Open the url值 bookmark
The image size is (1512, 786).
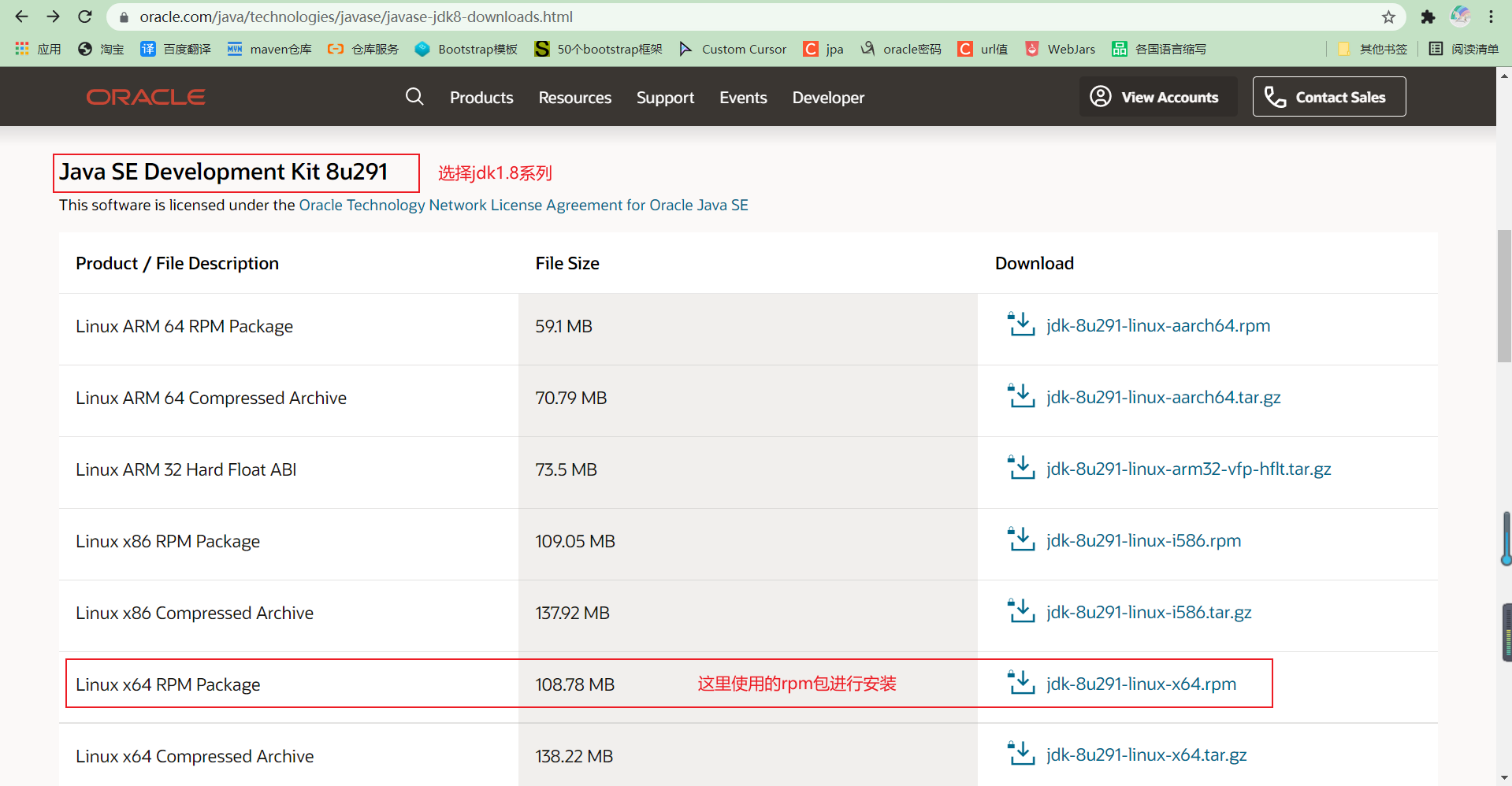click(983, 49)
